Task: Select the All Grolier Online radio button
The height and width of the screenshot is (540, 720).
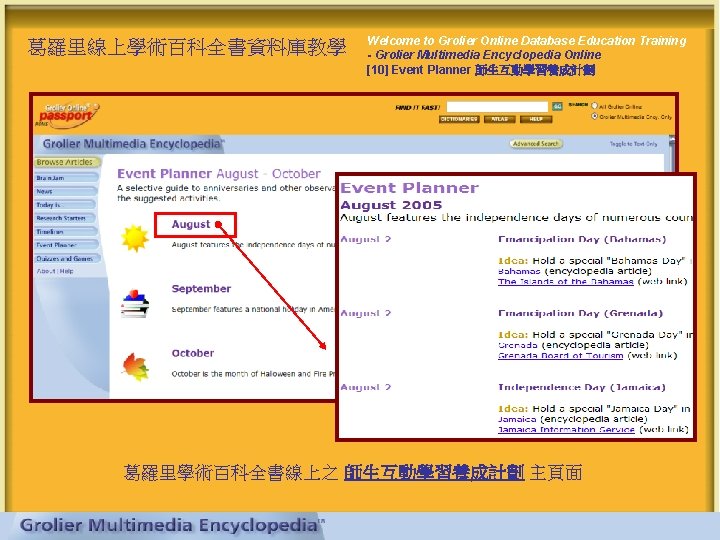Action: coord(594,106)
